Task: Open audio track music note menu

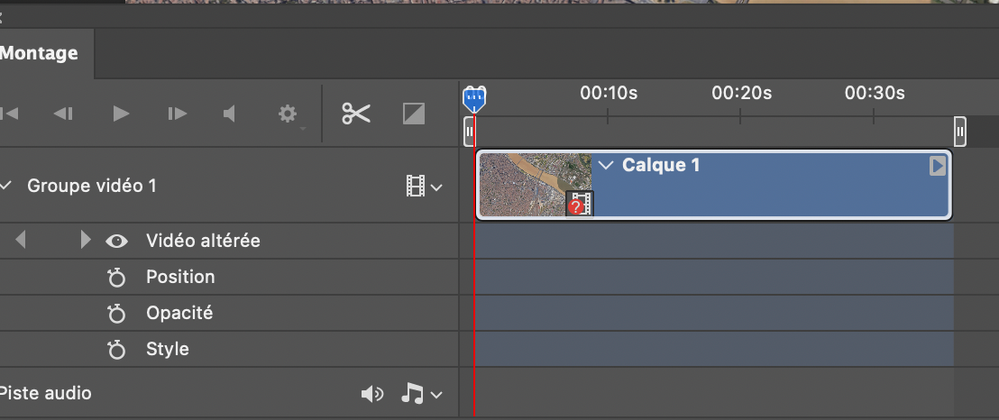Action: 420,394
